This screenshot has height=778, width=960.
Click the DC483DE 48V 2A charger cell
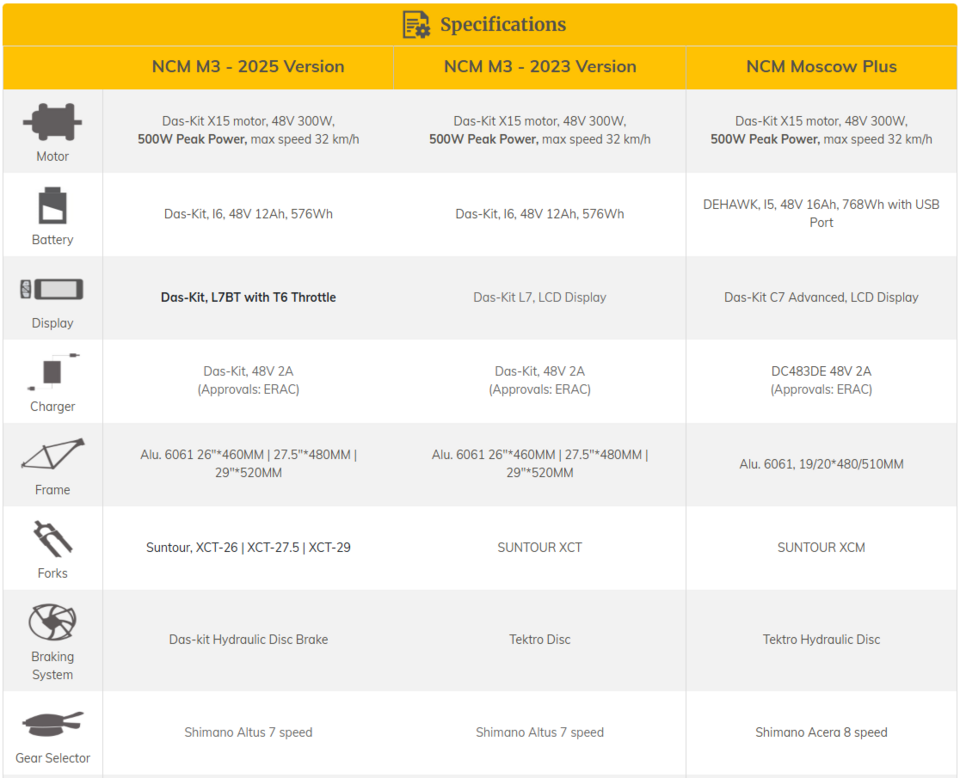coord(821,380)
